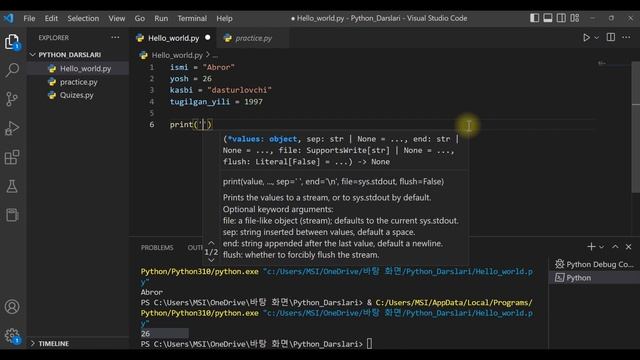This screenshot has height=360, width=640.
Task: Click Hello_world.py in breadcrumb
Action: pyautogui.click(x=177, y=55)
